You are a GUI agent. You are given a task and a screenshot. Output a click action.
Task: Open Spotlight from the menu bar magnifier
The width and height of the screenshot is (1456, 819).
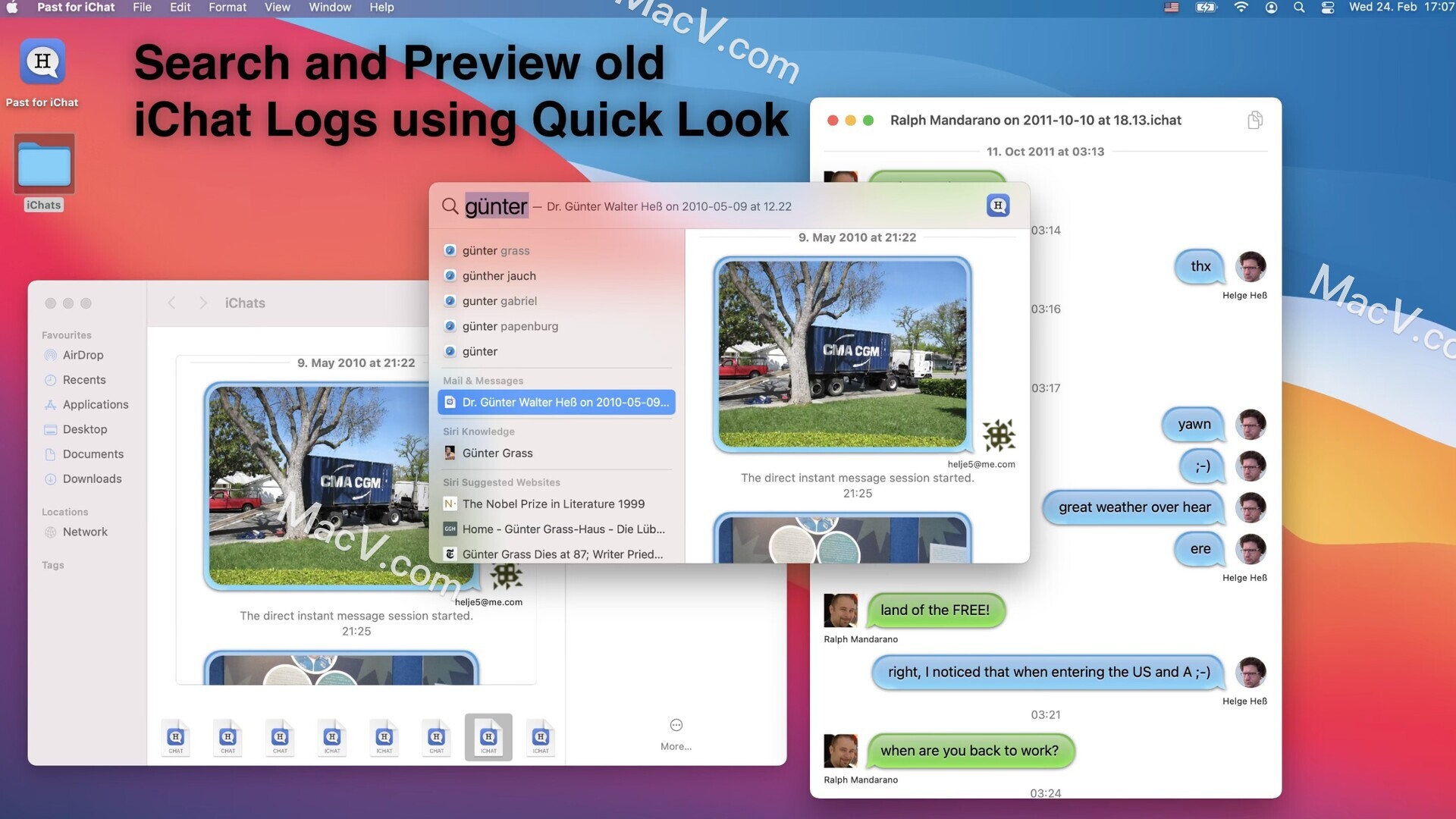1299,8
